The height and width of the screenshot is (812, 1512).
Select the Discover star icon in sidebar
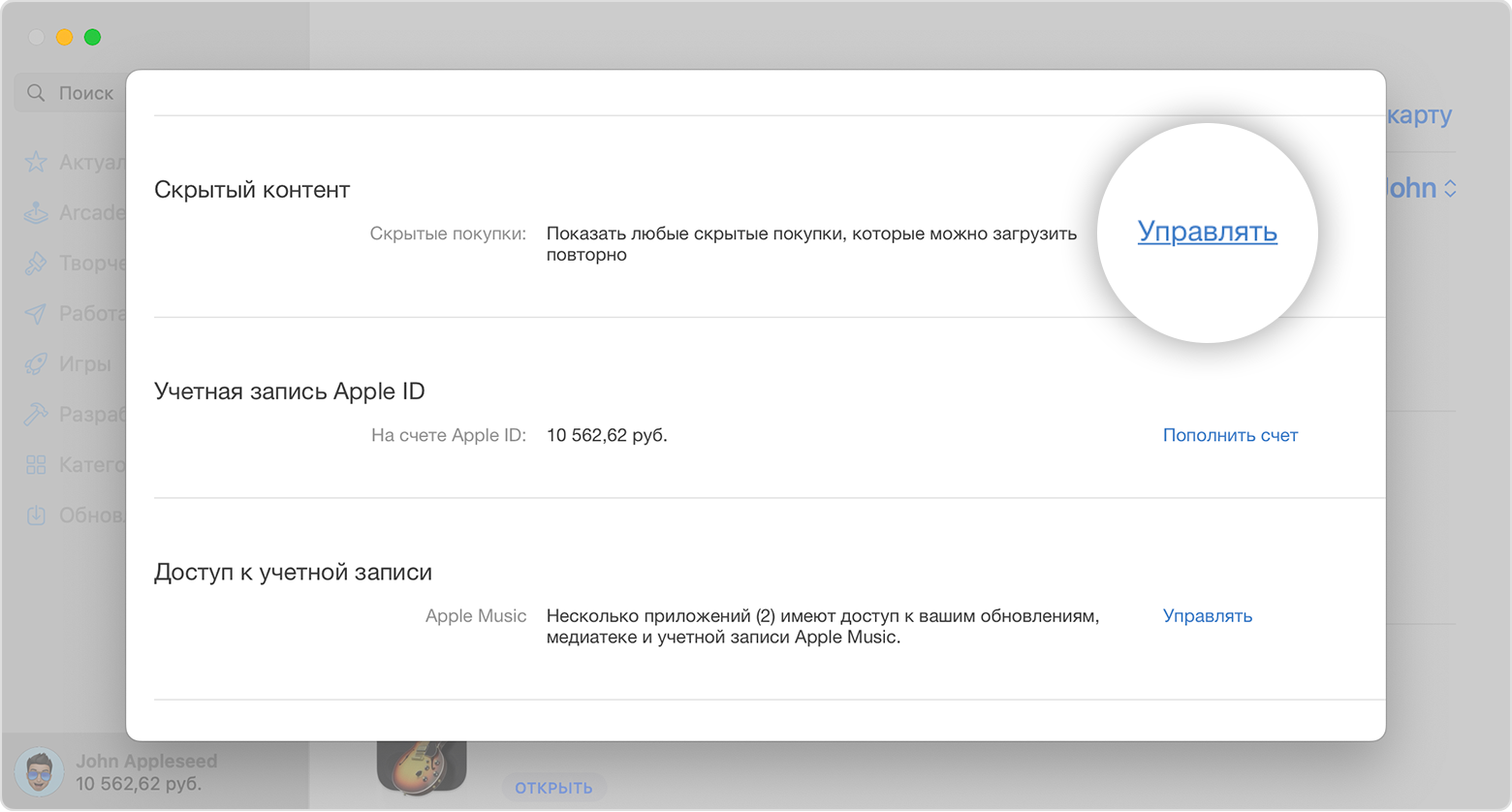(36, 162)
